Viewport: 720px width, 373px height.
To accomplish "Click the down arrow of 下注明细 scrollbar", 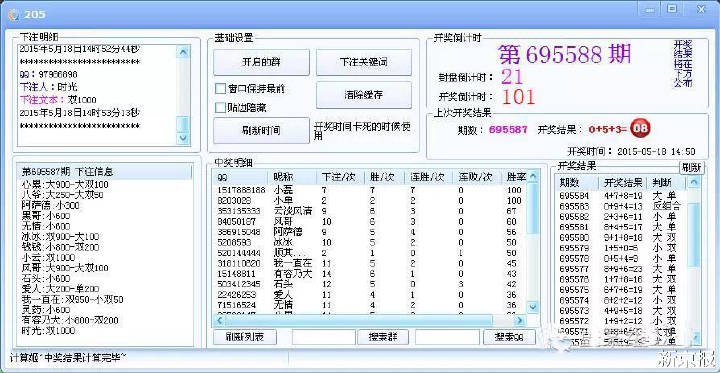I will 183,138.
